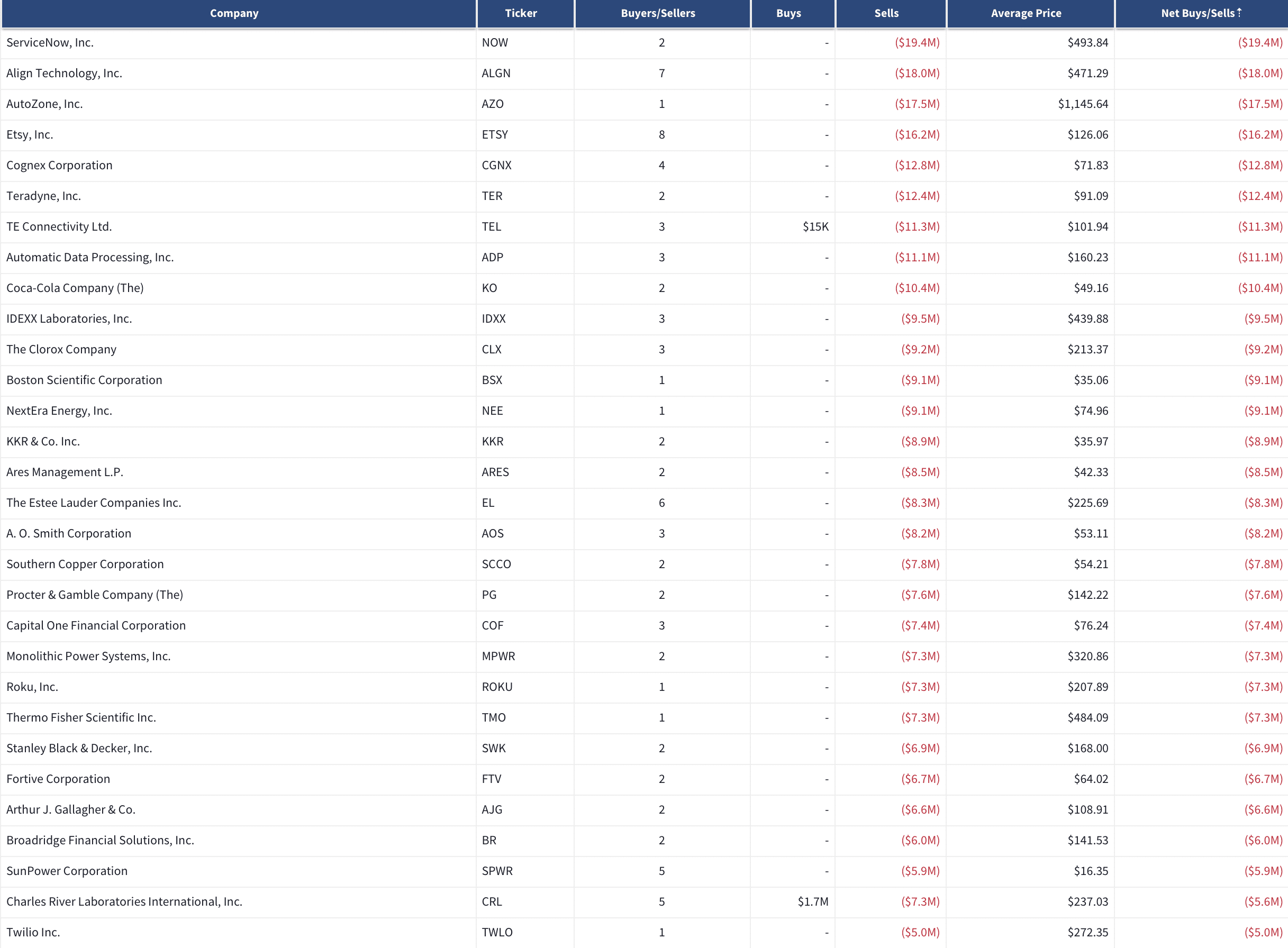The image size is (1288, 948).
Task: Click the $225.69 average price for EL
Action: (x=1087, y=503)
